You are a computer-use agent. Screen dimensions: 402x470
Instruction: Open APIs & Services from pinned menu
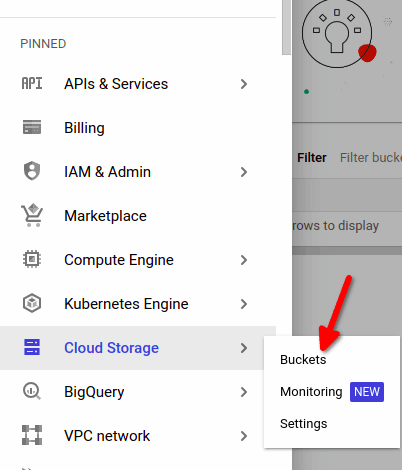[138, 84]
